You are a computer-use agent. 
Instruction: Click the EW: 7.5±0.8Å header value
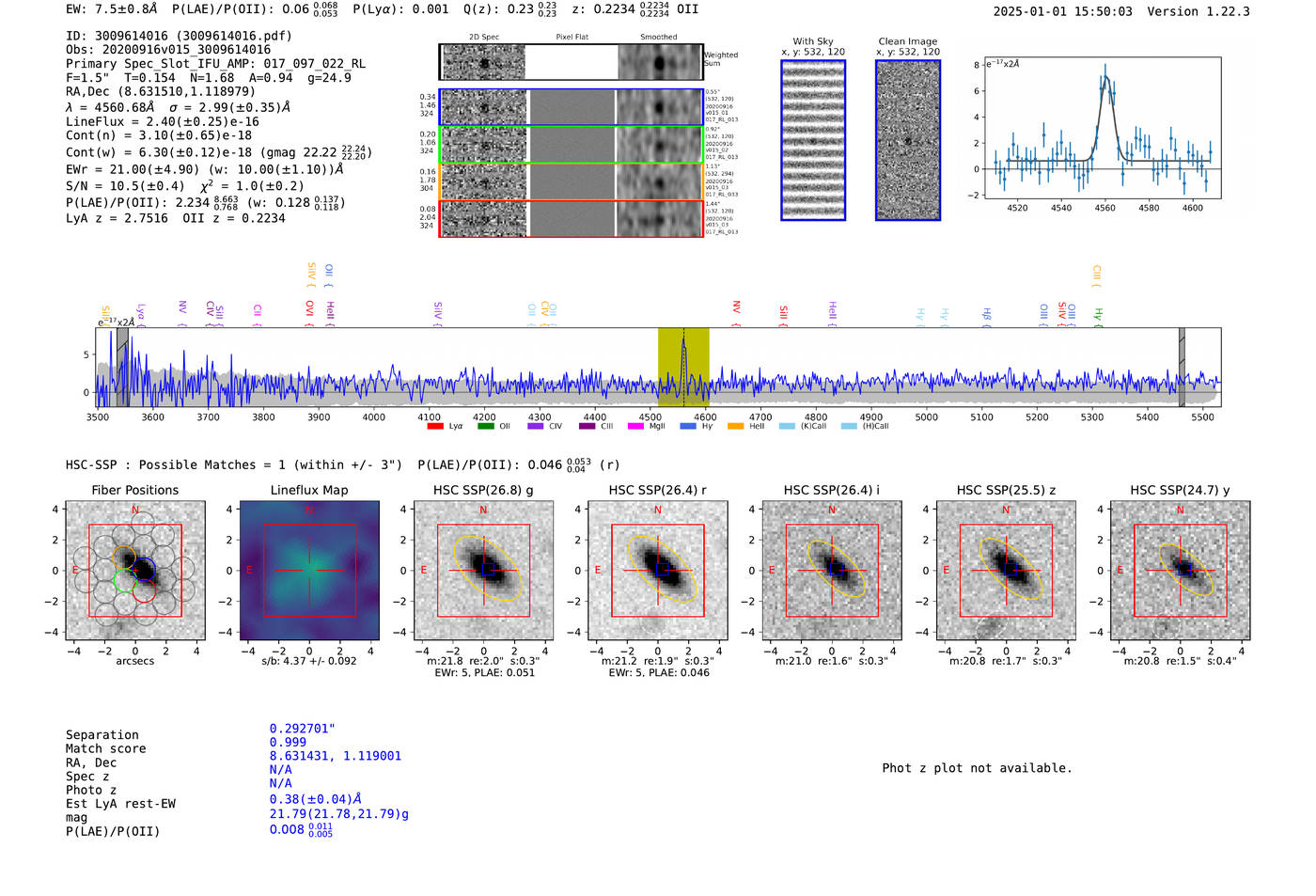(x=112, y=9)
